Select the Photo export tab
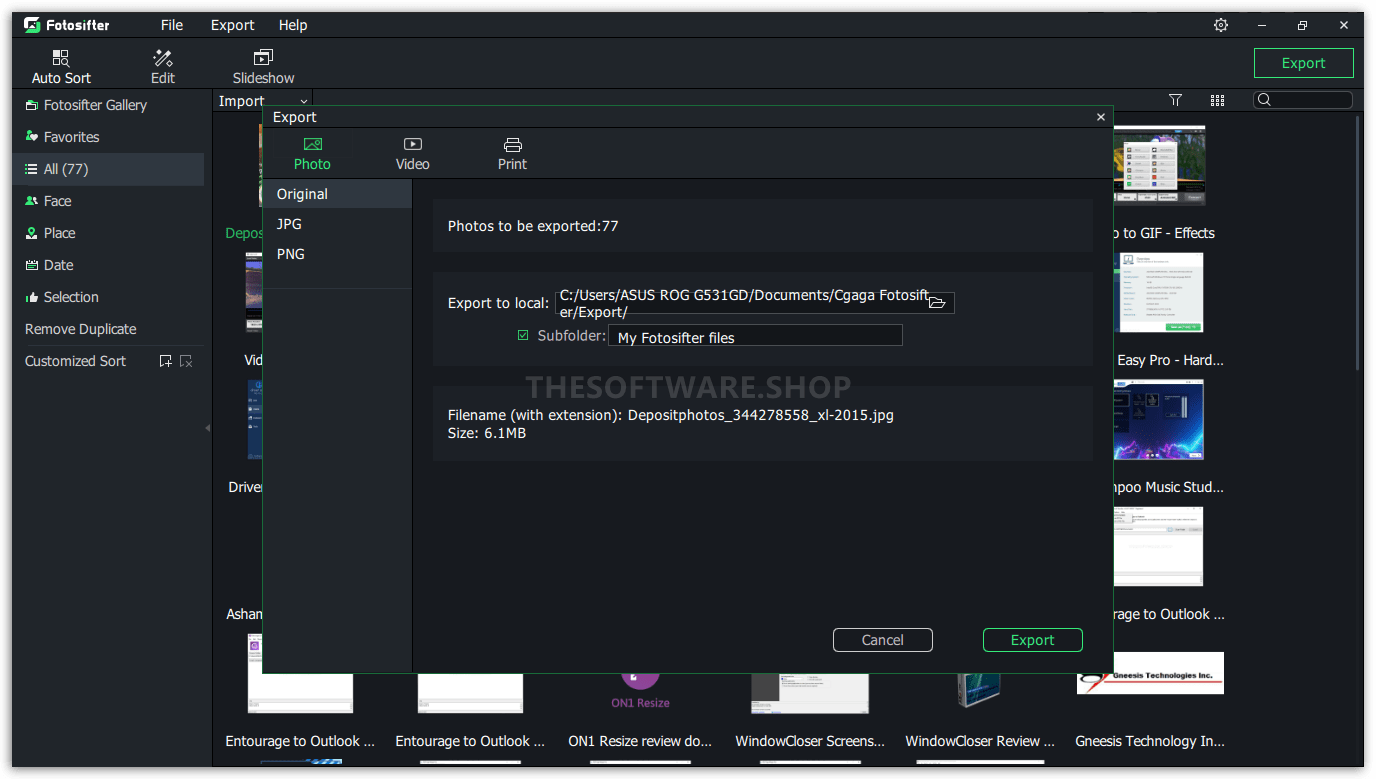 tap(312, 154)
